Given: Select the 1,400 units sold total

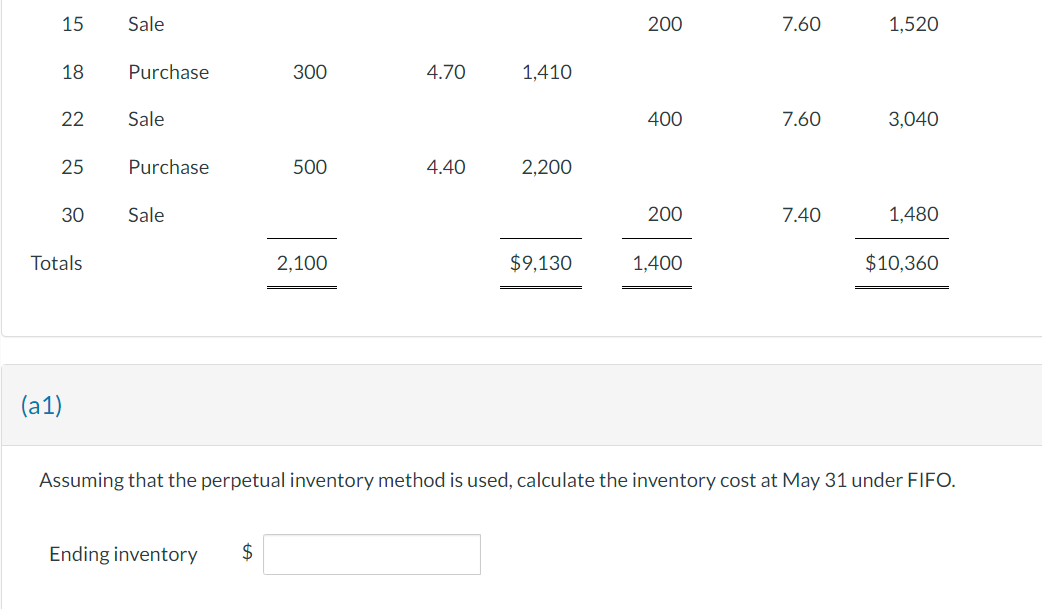Looking at the screenshot, I should (657, 262).
